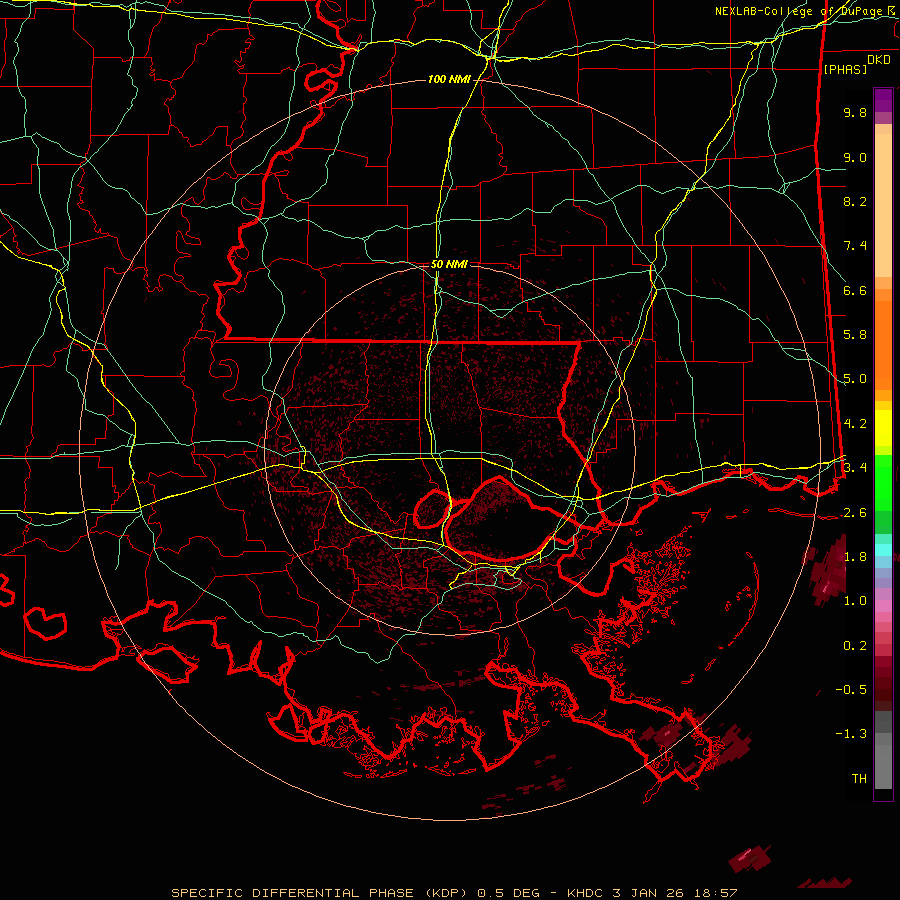The image size is (900, 900).
Task: Click the 4.2 scale value
Action: [855, 424]
